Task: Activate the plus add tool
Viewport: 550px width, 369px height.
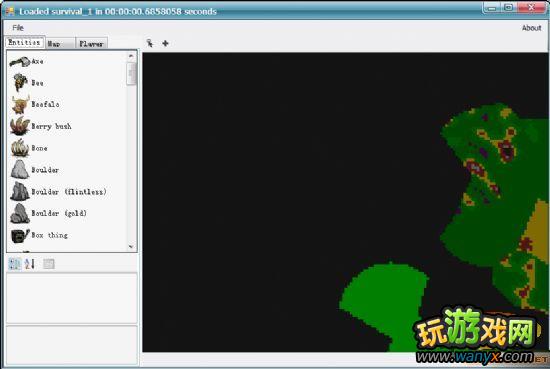Action: pos(165,43)
